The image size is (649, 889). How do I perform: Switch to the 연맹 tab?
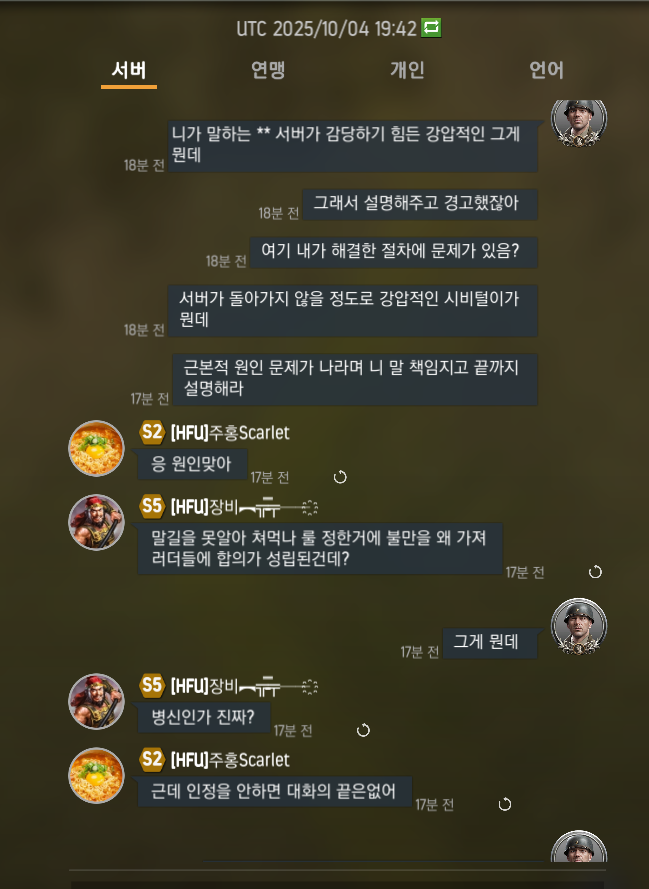coord(268,70)
